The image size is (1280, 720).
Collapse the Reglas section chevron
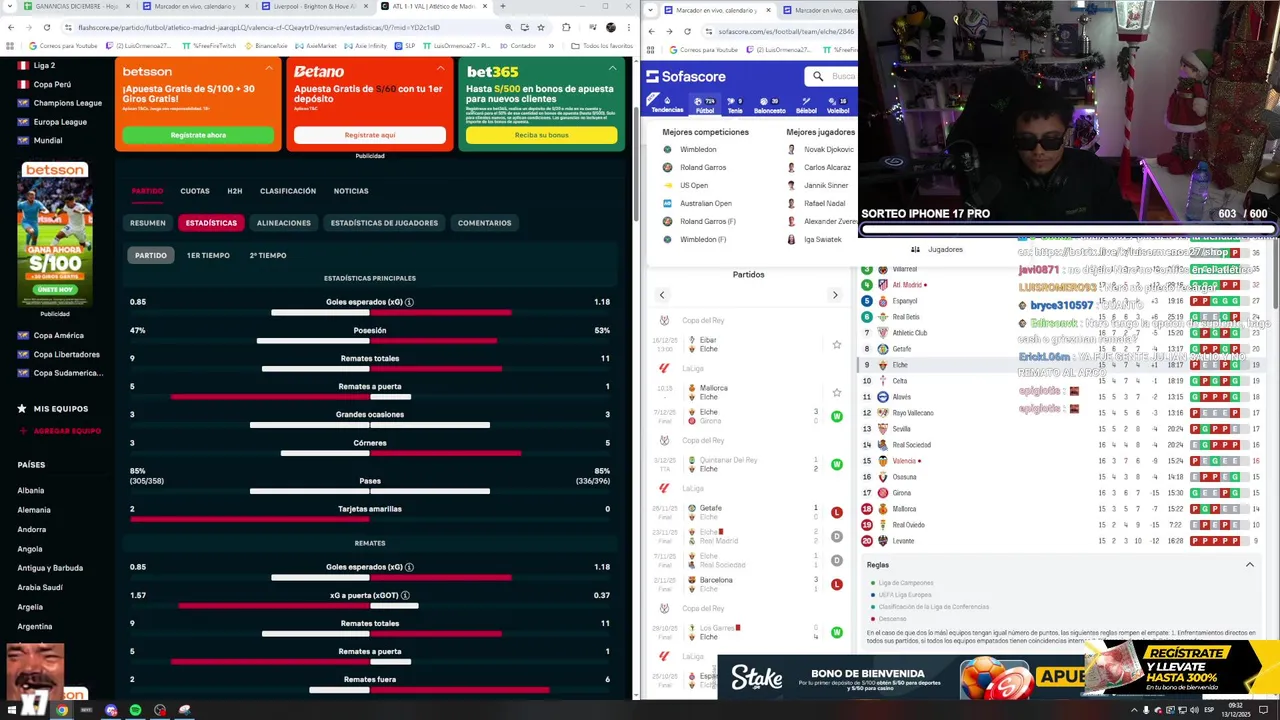point(1249,565)
